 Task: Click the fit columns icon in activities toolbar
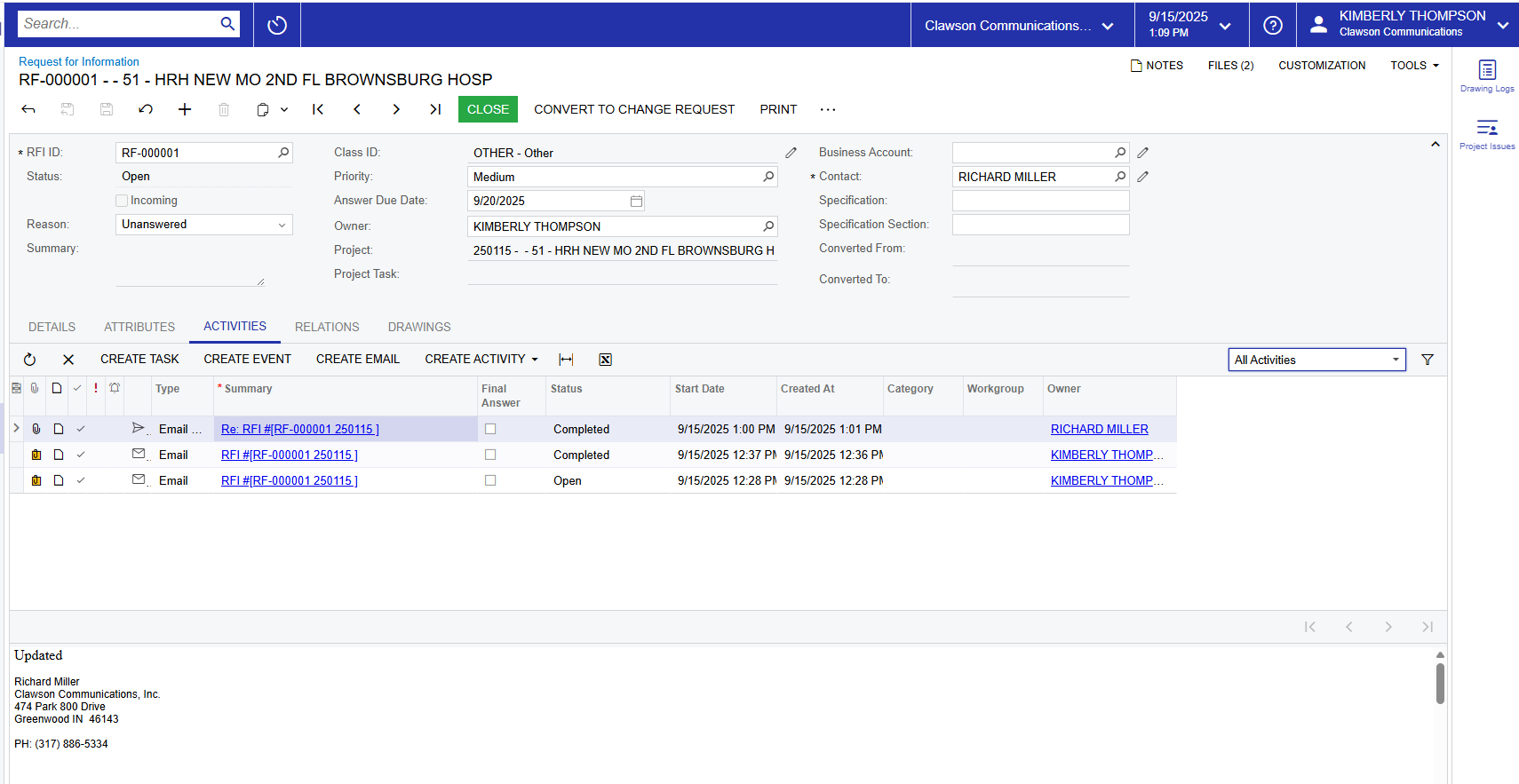pos(566,360)
